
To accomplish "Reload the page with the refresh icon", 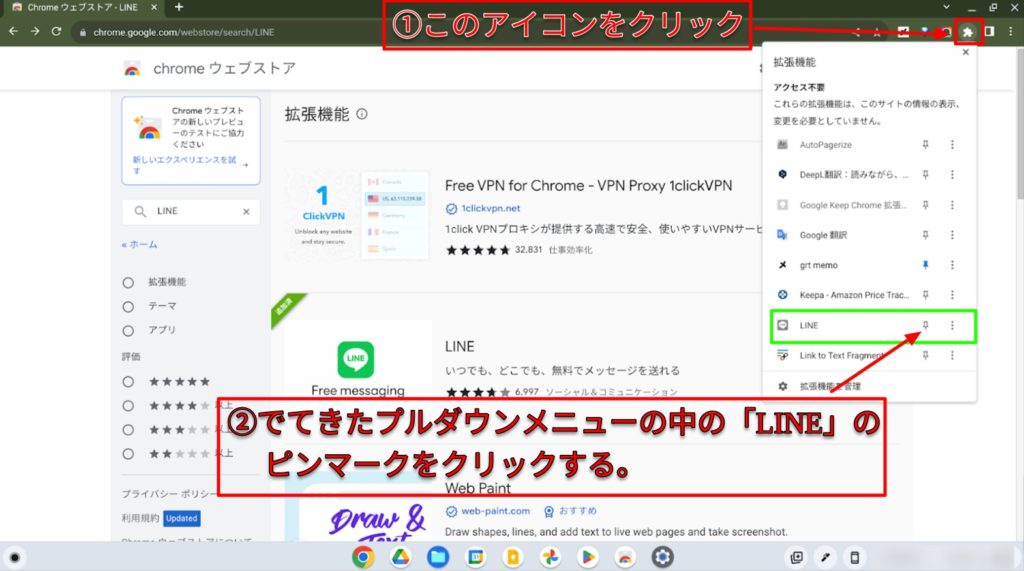I will pos(58,32).
